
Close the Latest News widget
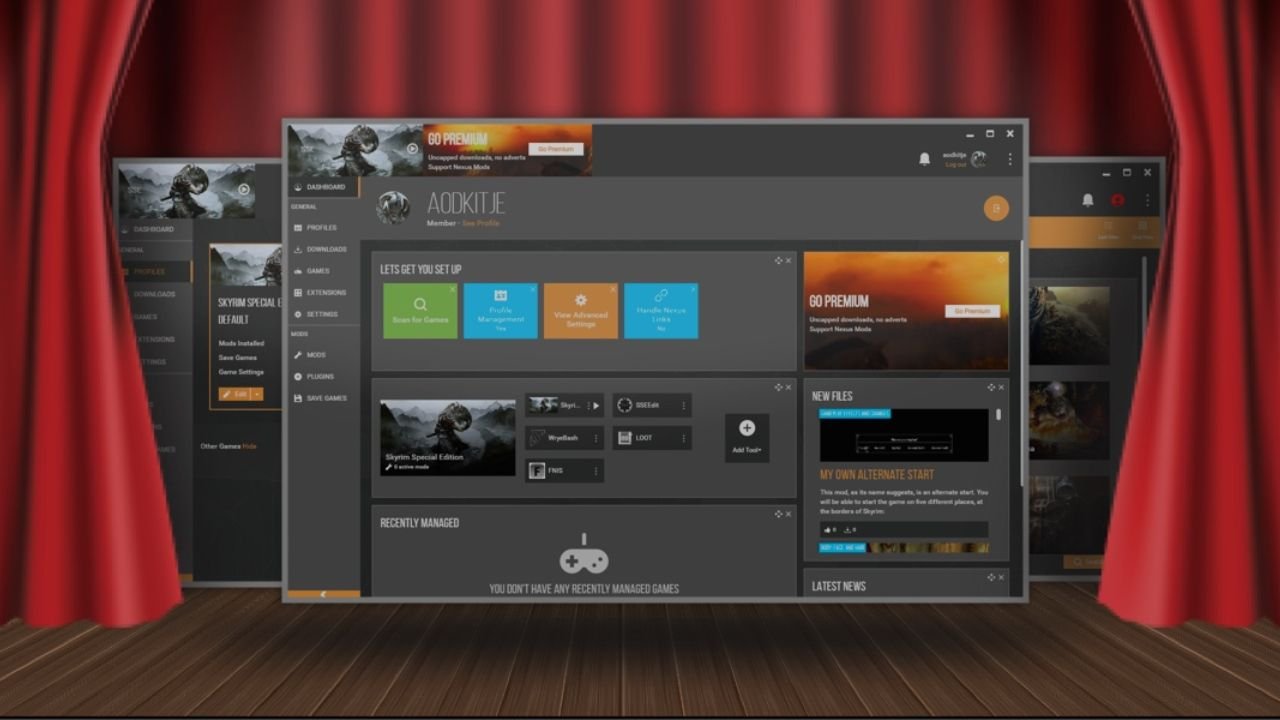[1001, 577]
